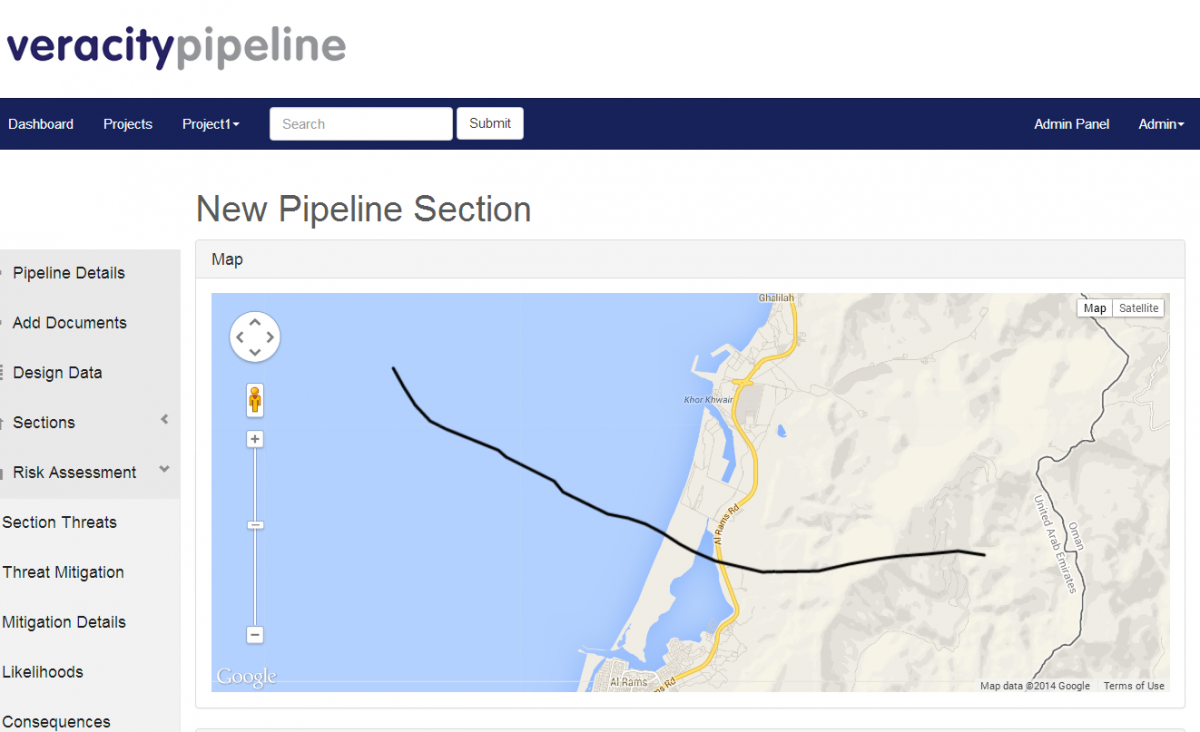1200x732 pixels.
Task: Click inside the Search input field
Action: pyautogui.click(x=360, y=123)
